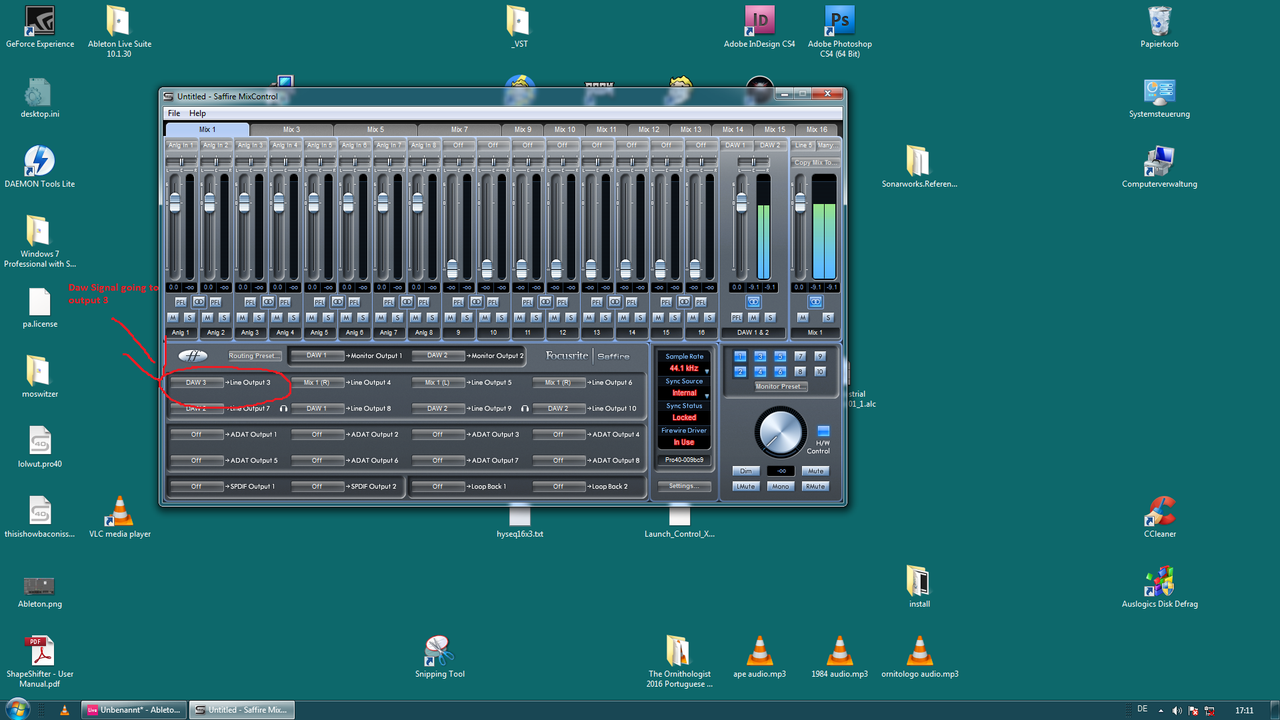Open DAEMON Tools Lite shortcut
1280x720 pixels.
tap(39, 167)
